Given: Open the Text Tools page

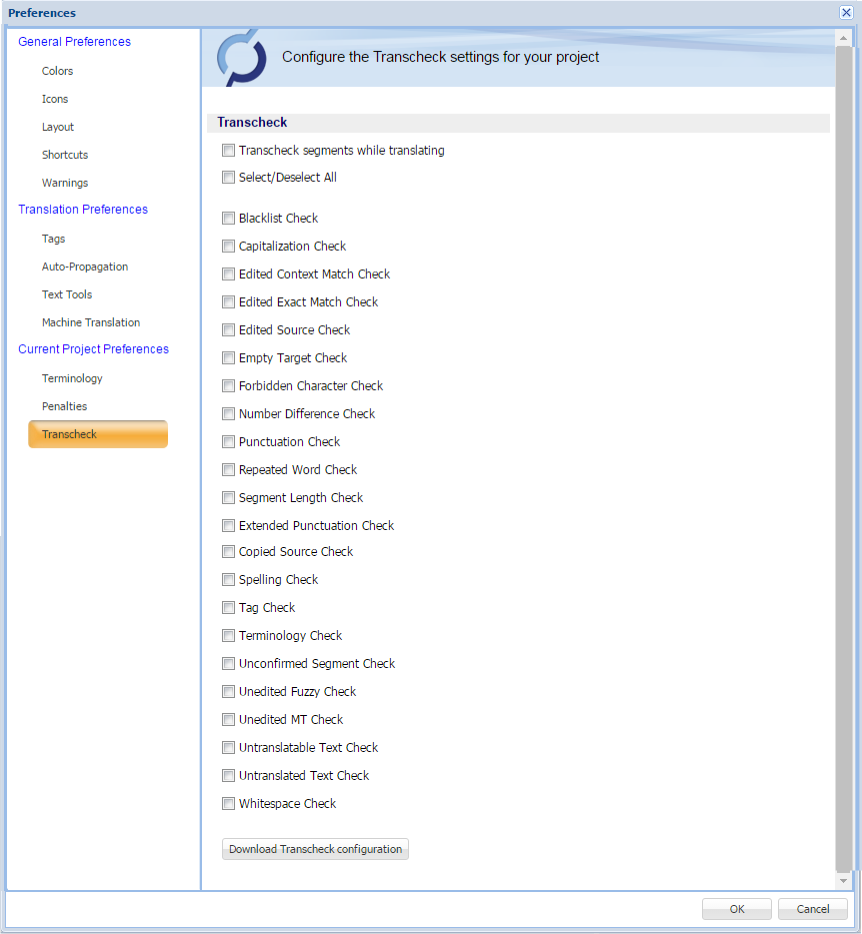Looking at the screenshot, I should click(67, 294).
